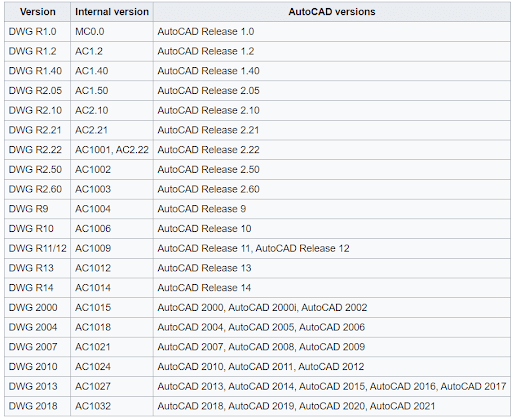The width and height of the screenshot is (512, 418).
Task: Select the 'MC0.0' internal version cell
Action: [112, 32]
